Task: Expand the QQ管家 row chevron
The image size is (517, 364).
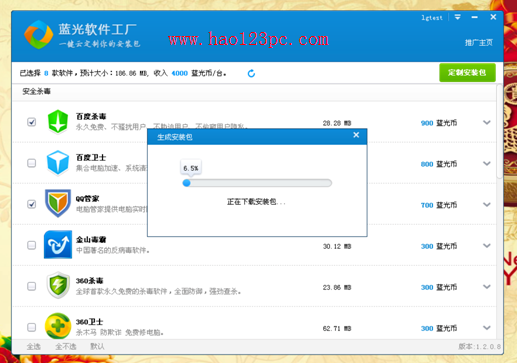Action: point(487,204)
